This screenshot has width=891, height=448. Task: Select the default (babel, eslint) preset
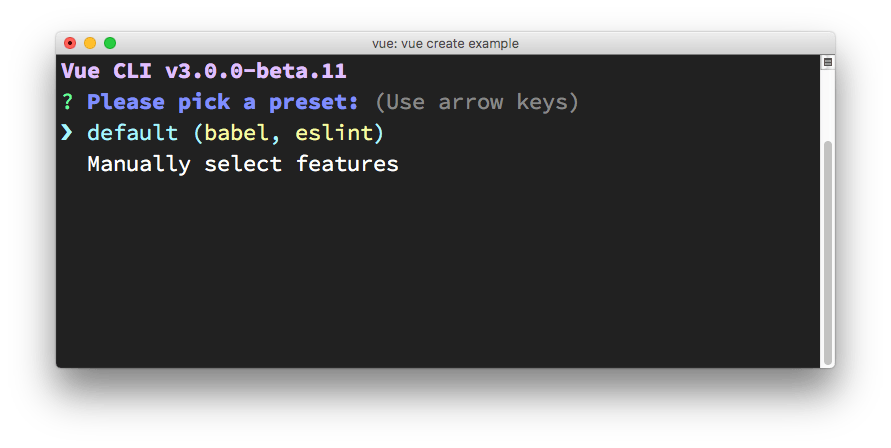[x=236, y=133]
